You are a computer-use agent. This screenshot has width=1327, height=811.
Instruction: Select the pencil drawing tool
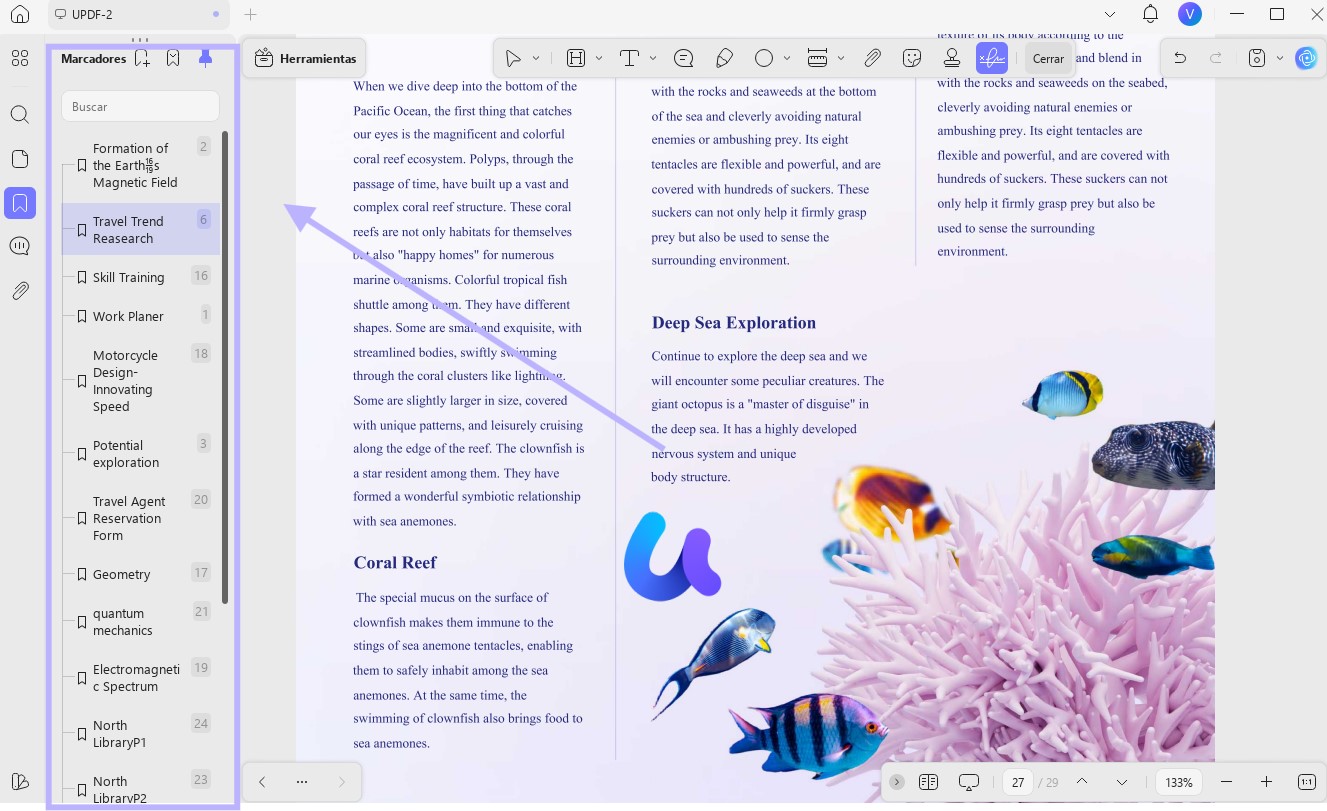pyautogui.click(x=724, y=59)
